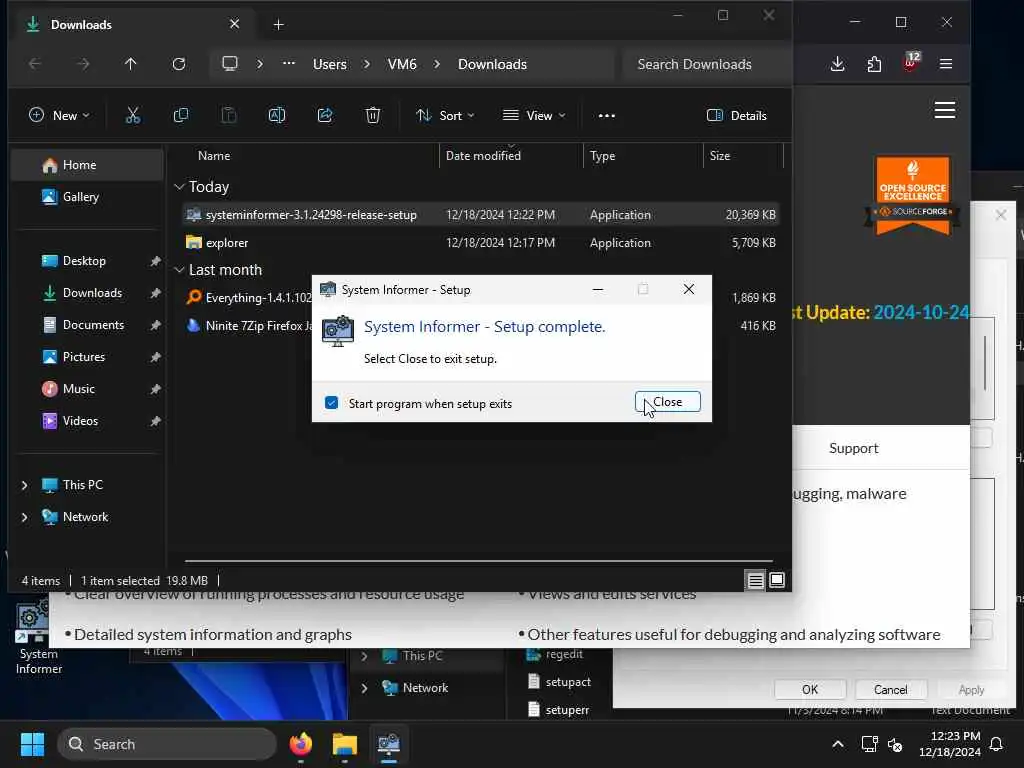Open a new Explorer tab with plus

point(278,25)
